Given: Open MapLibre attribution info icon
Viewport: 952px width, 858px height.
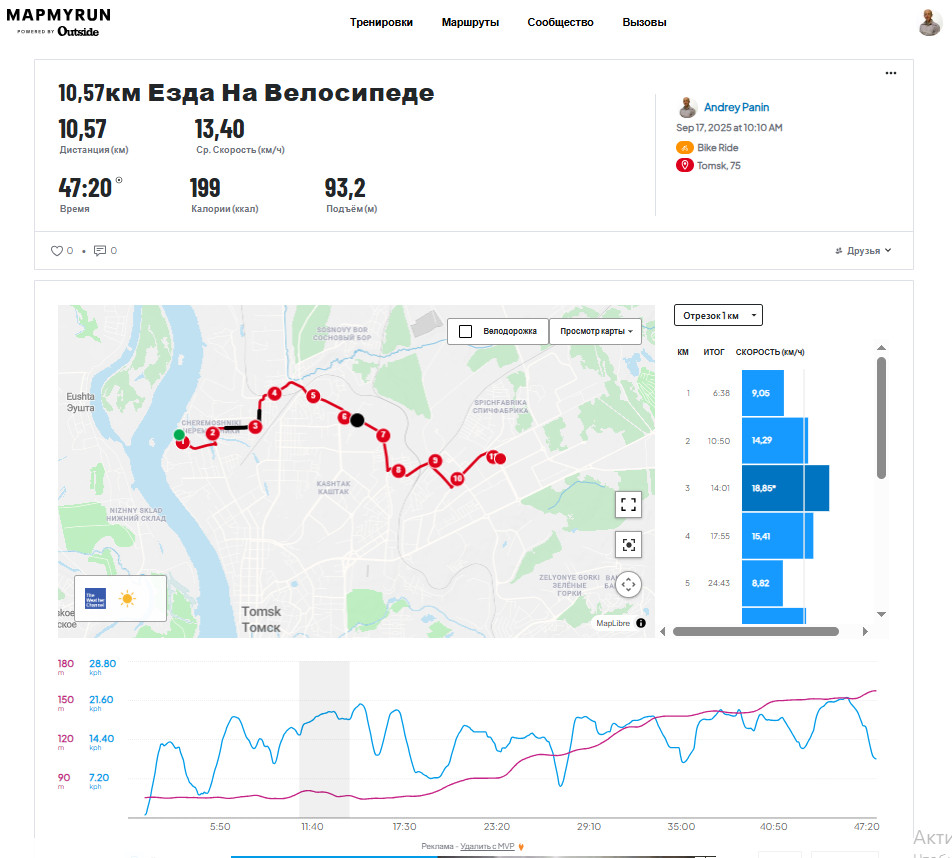Looking at the screenshot, I should coord(641,623).
